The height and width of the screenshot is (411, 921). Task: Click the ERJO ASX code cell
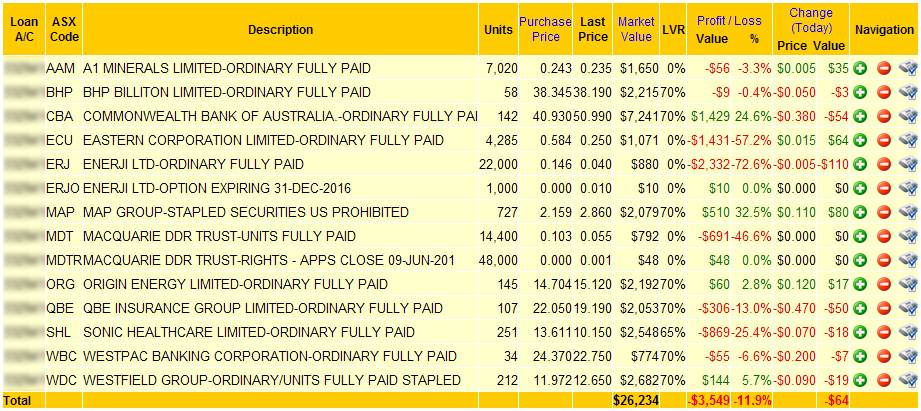point(63,188)
